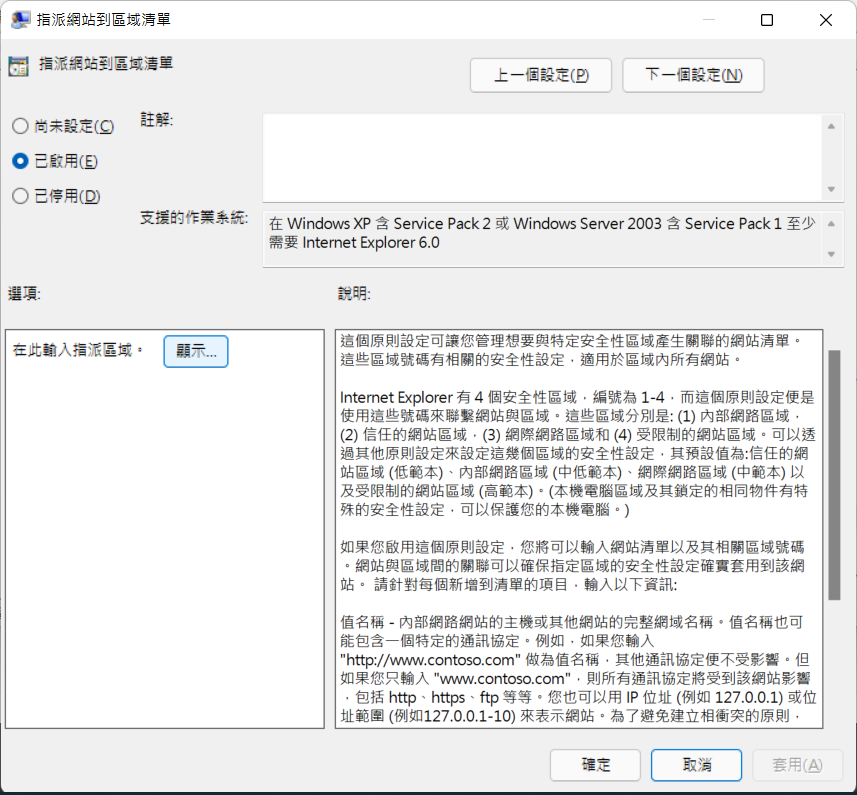
Task: Select the 尚未設定 radio button
Action: click(20, 126)
